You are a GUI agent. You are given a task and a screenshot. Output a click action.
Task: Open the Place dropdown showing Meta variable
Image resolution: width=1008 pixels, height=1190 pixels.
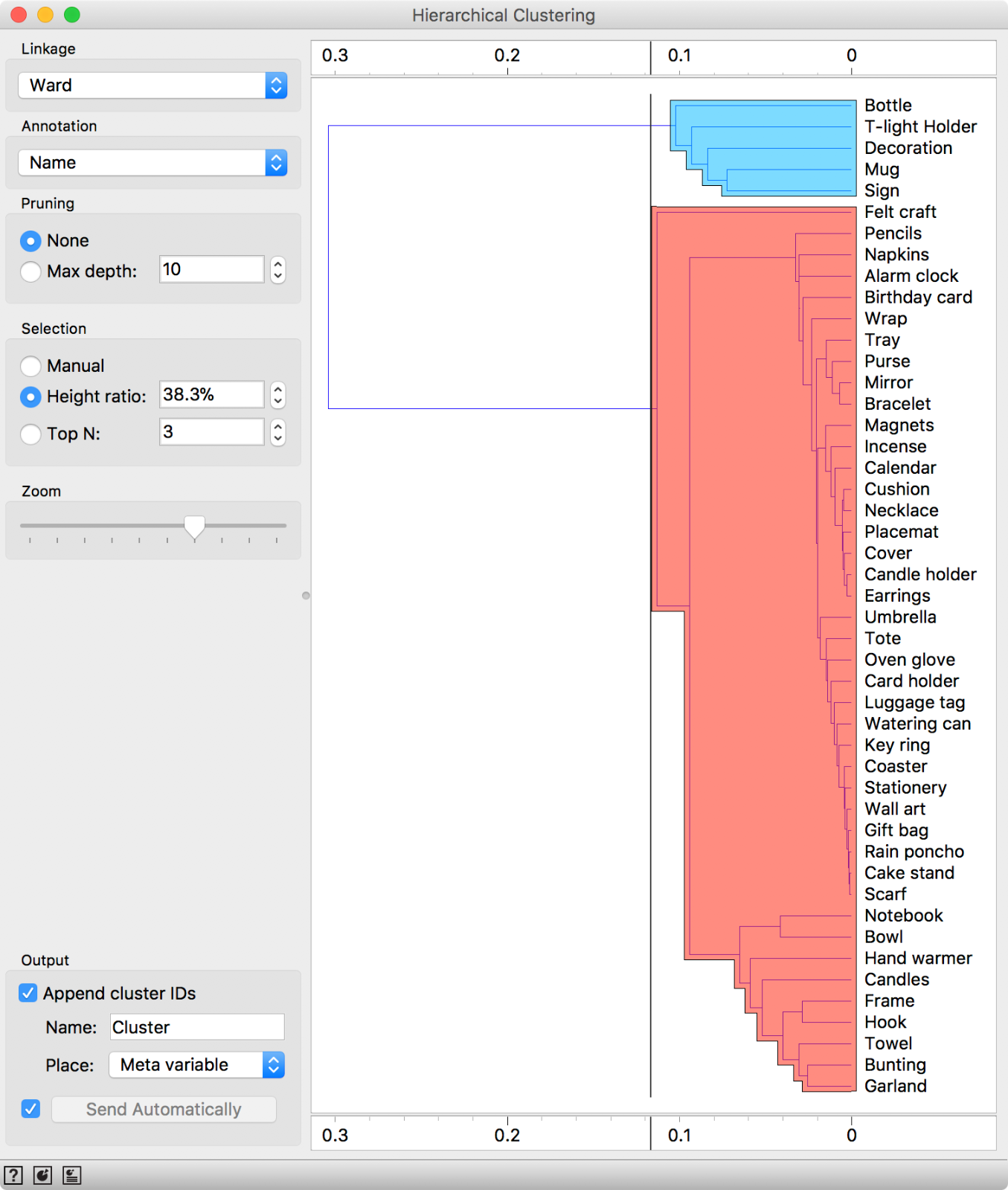(197, 1065)
